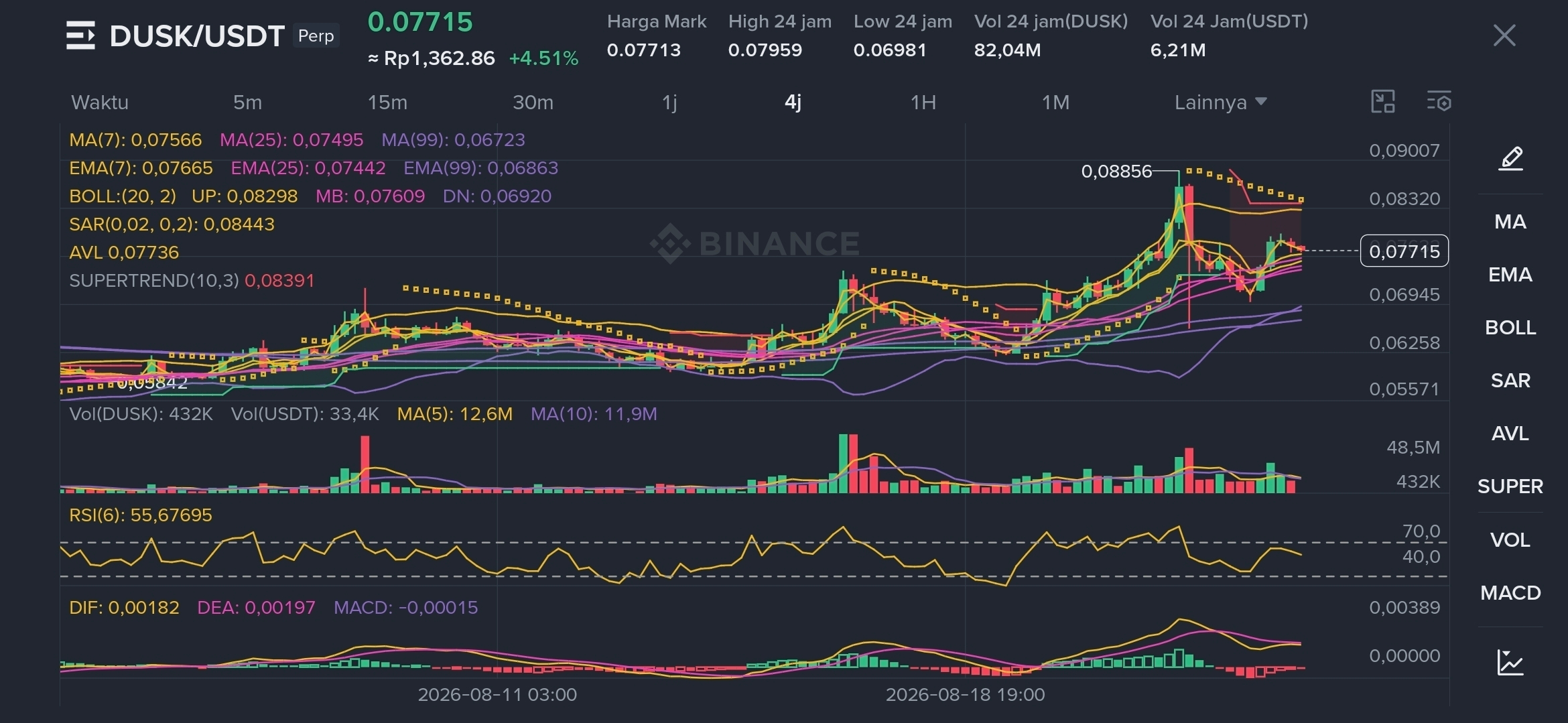This screenshot has width=1568, height=723.
Task: Switch to 5m timeframe
Action: coord(247,103)
